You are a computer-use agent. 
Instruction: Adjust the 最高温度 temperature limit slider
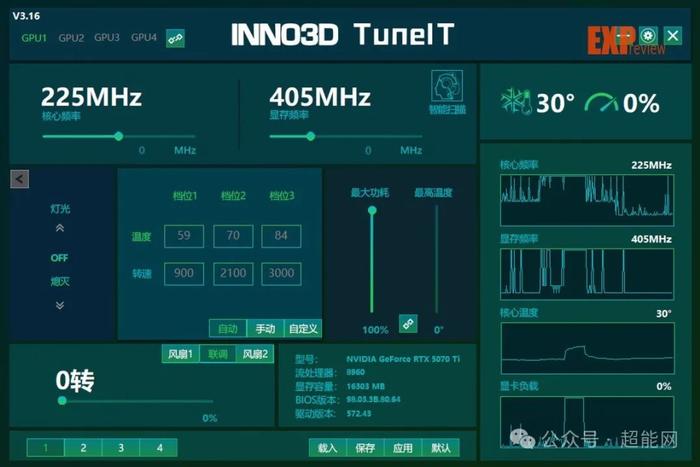coord(437,259)
